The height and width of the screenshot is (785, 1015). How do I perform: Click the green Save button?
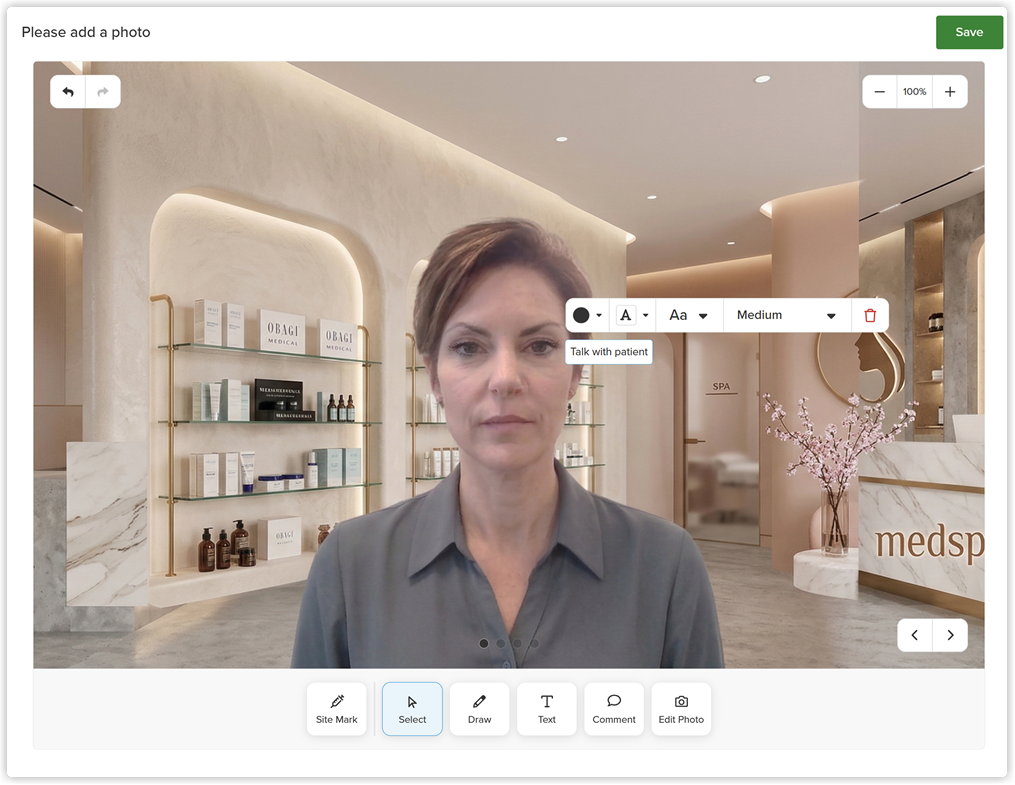tap(969, 32)
